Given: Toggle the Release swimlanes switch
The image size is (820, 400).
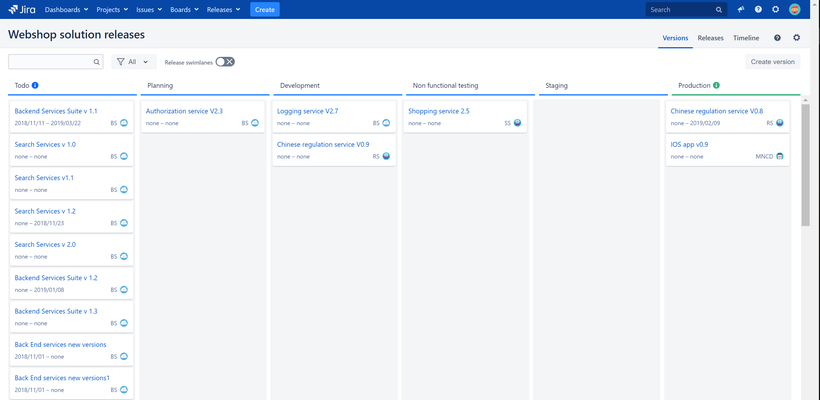Looking at the screenshot, I should (225, 62).
